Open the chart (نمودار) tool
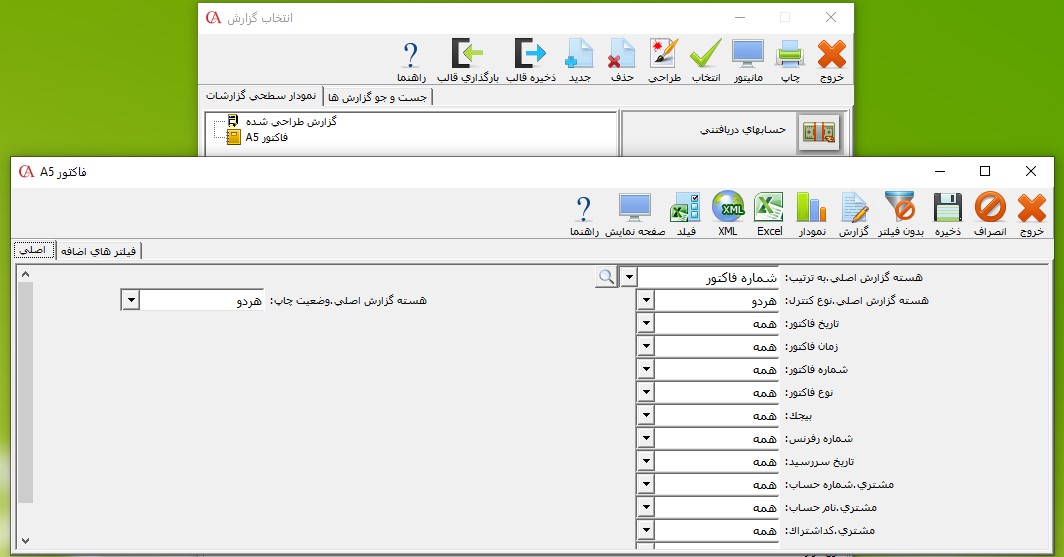This screenshot has width=1064, height=557. click(810, 213)
